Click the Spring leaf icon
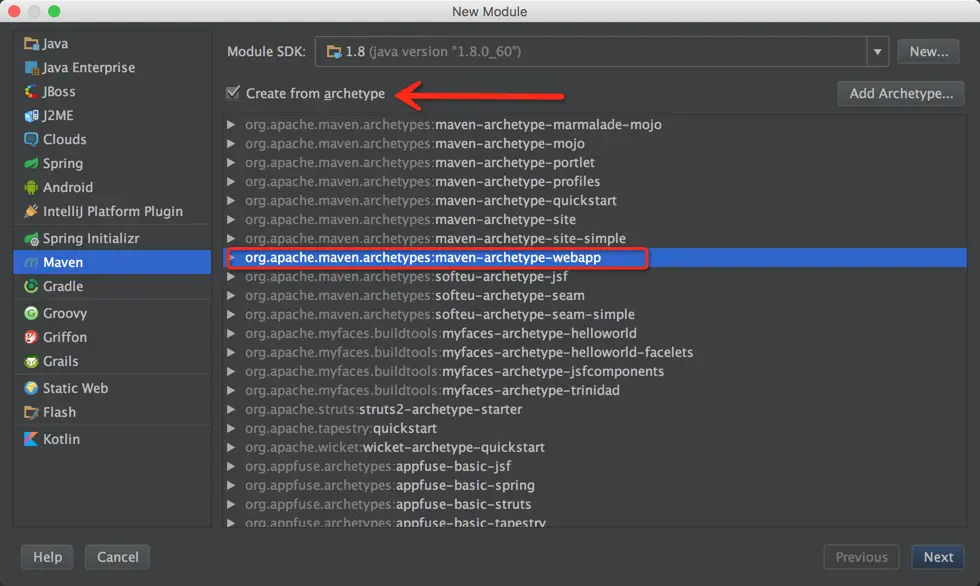Screen dimensions: 980x586 (x=31, y=164)
